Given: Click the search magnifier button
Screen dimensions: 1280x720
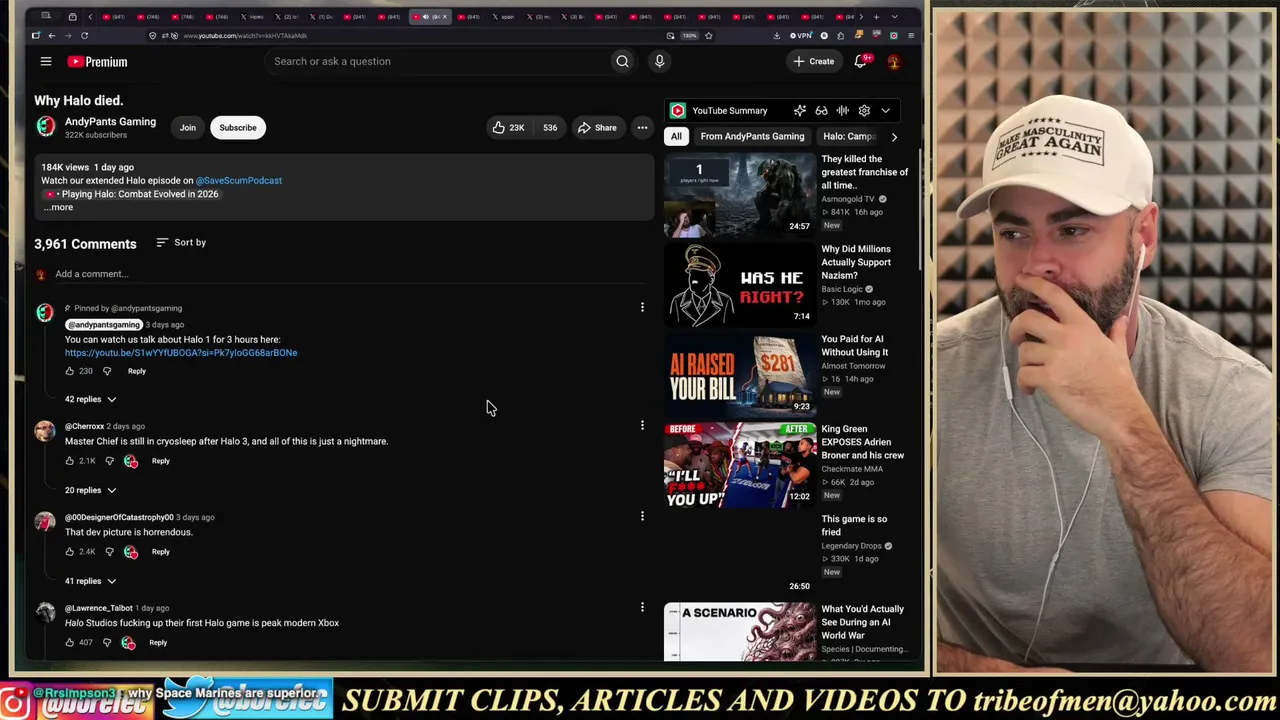Looking at the screenshot, I should pos(622,62).
